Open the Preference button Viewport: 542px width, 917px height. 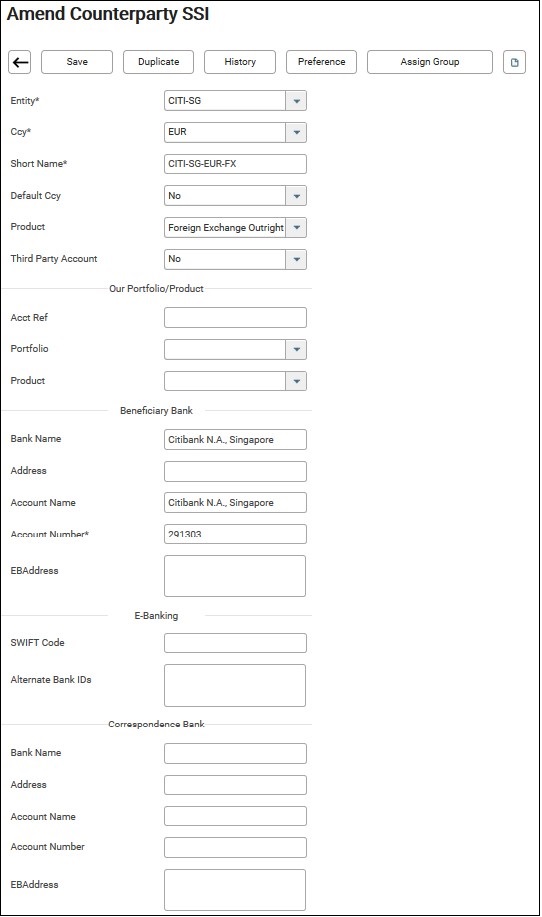(x=321, y=62)
